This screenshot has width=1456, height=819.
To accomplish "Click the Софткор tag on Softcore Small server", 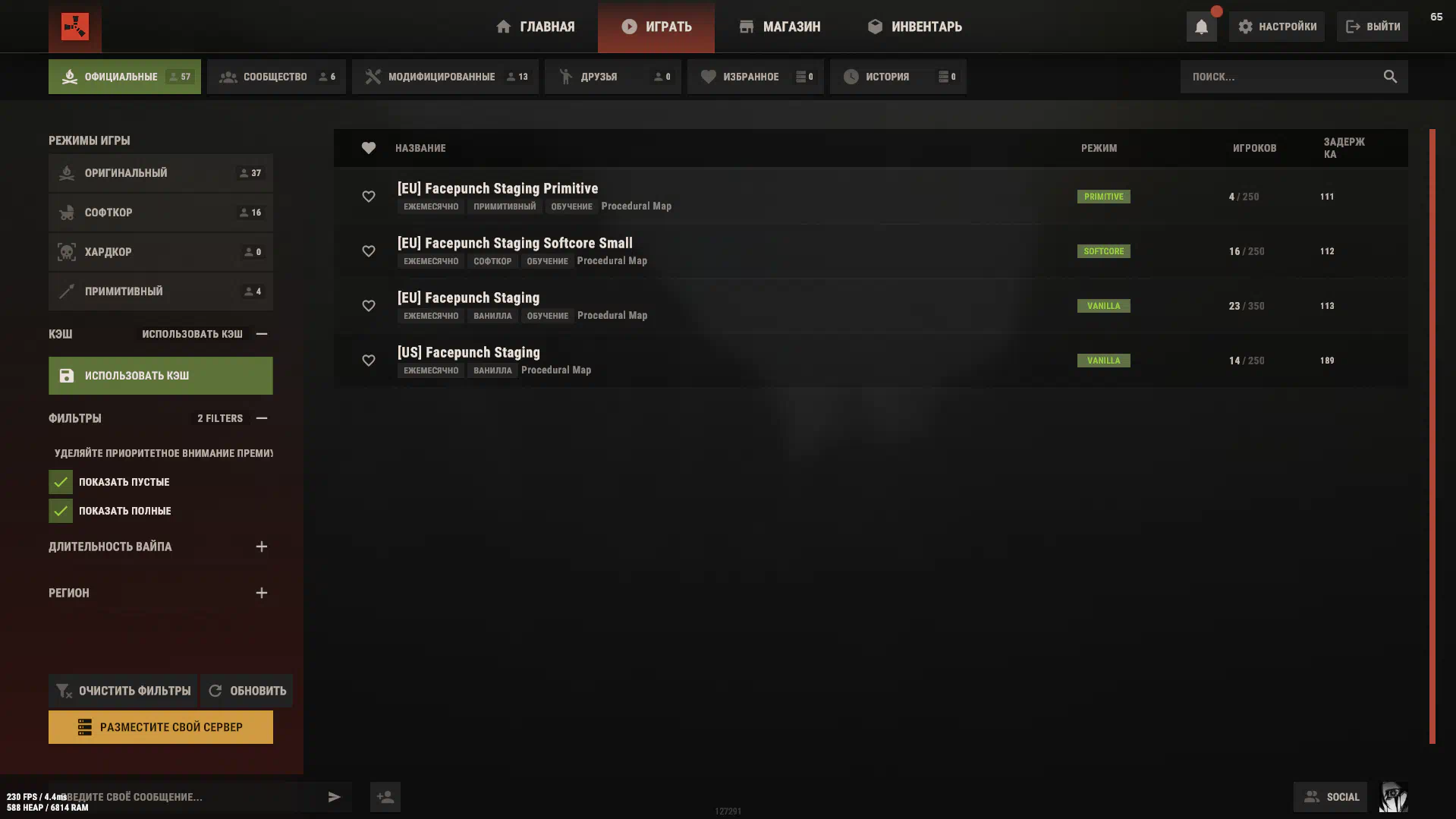I will pos(492,261).
